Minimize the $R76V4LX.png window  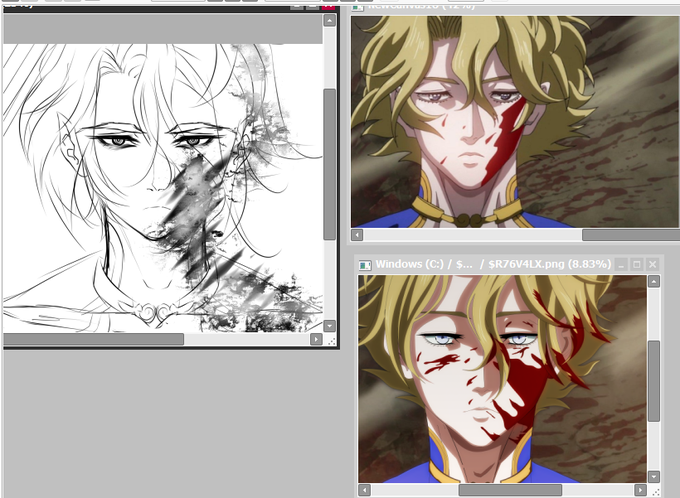click(x=621, y=264)
